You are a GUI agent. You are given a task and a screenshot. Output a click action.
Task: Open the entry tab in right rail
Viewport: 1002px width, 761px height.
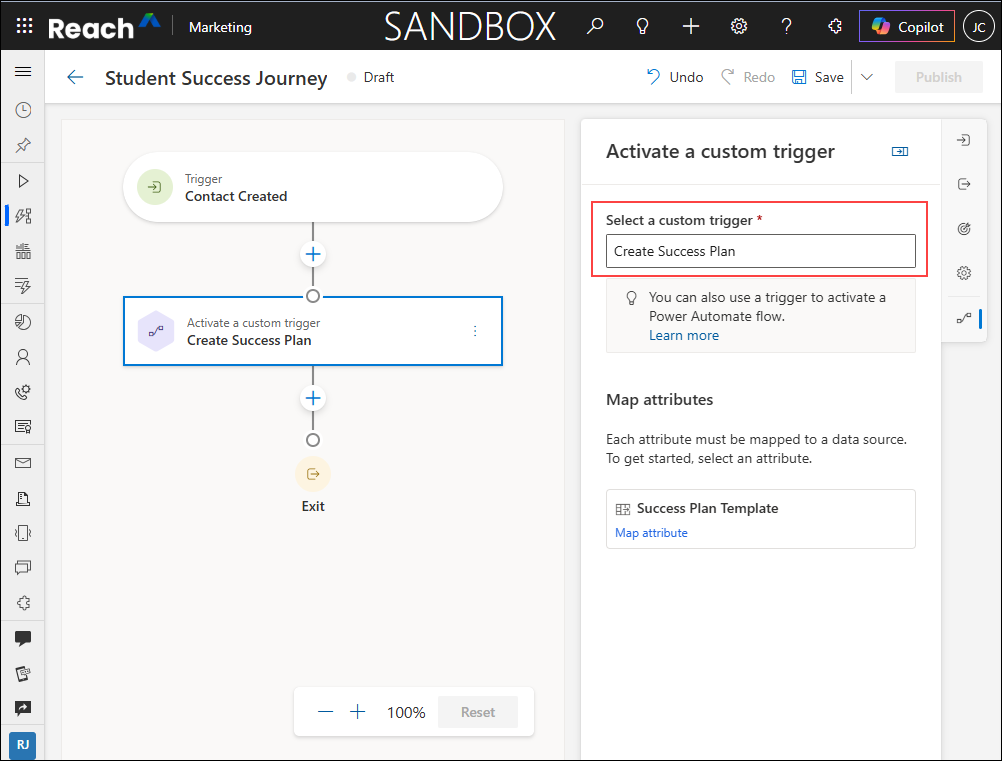[x=964, y=140]
